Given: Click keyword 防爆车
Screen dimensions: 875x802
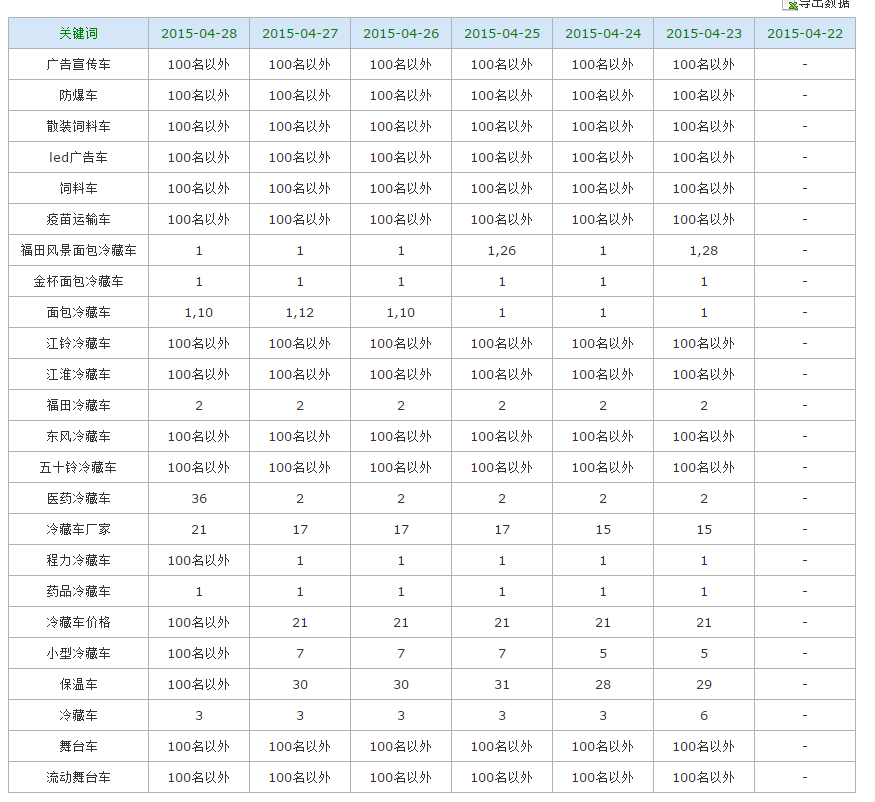Looking at the screenshot, I should point(79,95).
